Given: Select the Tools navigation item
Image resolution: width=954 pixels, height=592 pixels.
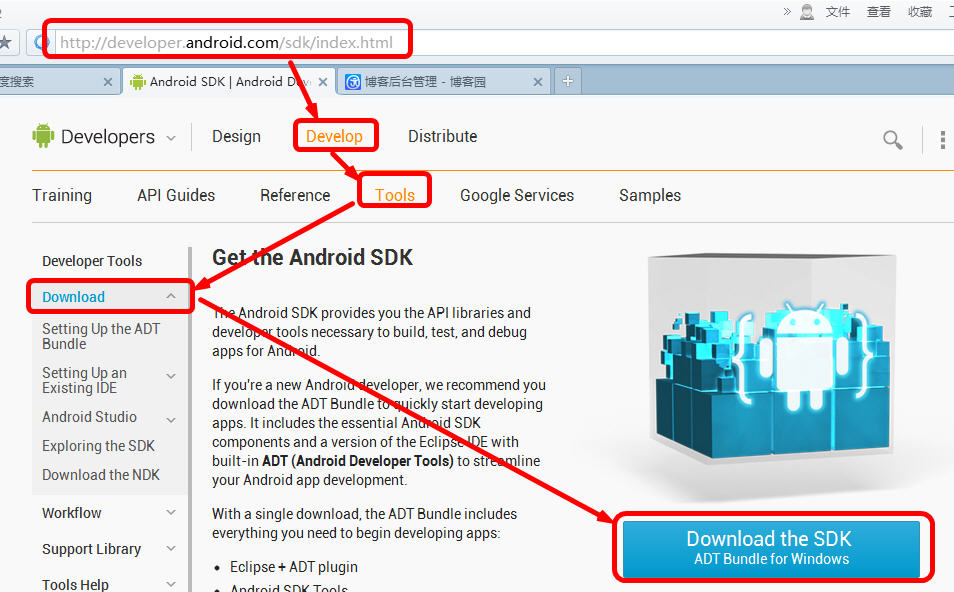Looking at the screenshot, I should [395, 195].
